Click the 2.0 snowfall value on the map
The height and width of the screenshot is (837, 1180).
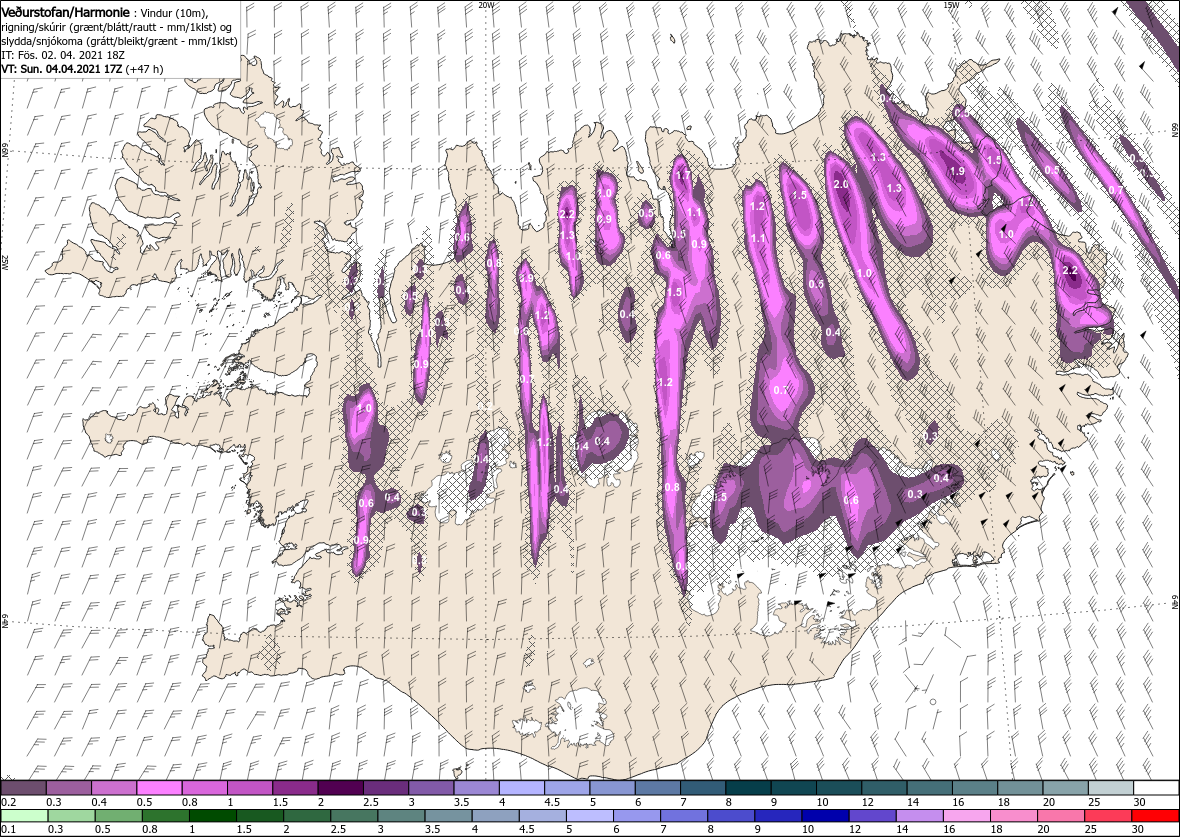(x=842, y=184)
